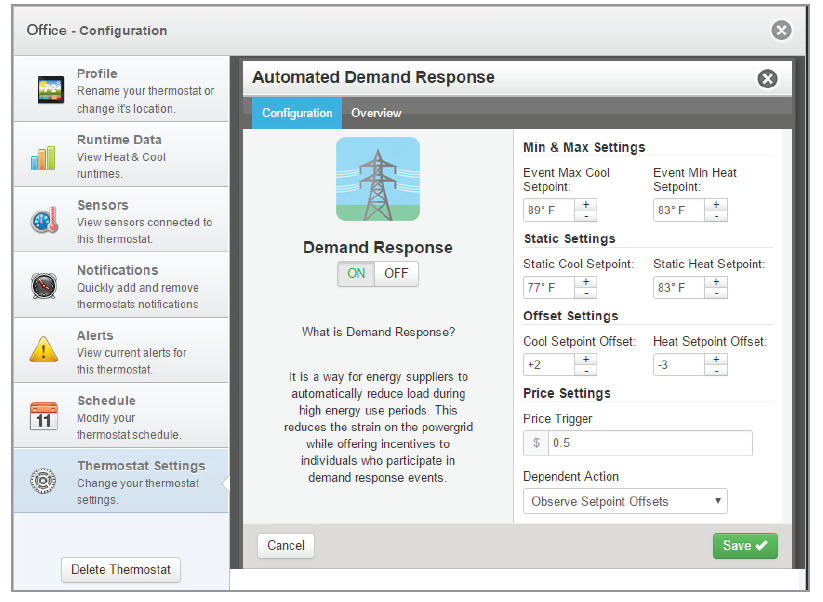The height and width of the screenshot is (602, 823).
Task: Turn Demand Response OFF
Action: coord(396,273)
